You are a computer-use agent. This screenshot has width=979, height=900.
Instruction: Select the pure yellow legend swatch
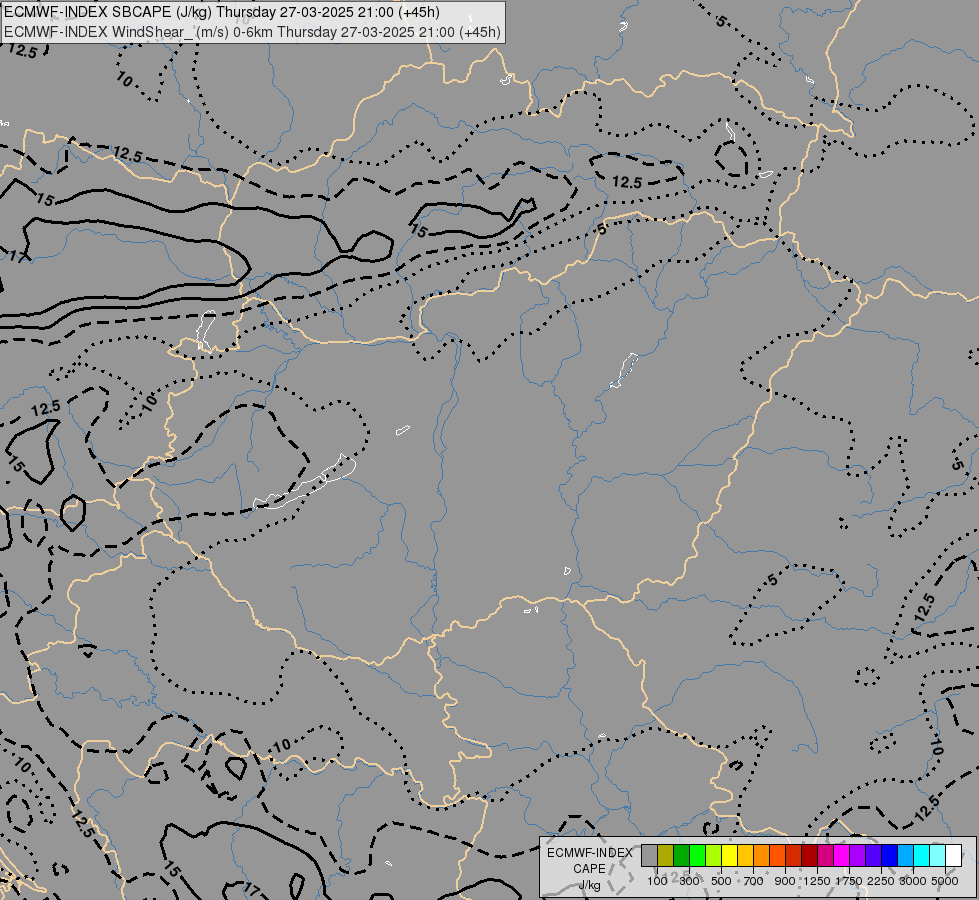[x=729, y=856]
